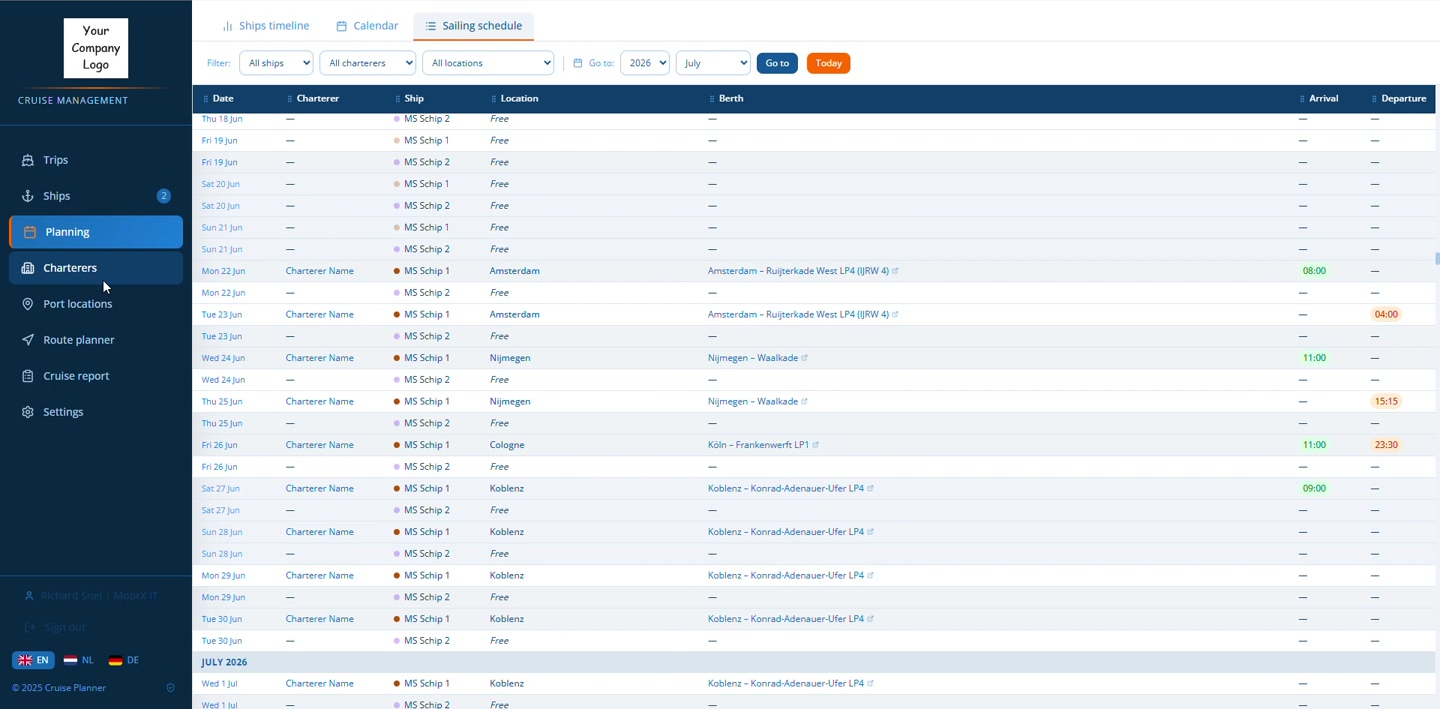Click the shield icon in sidebar footer

(170, 688)
